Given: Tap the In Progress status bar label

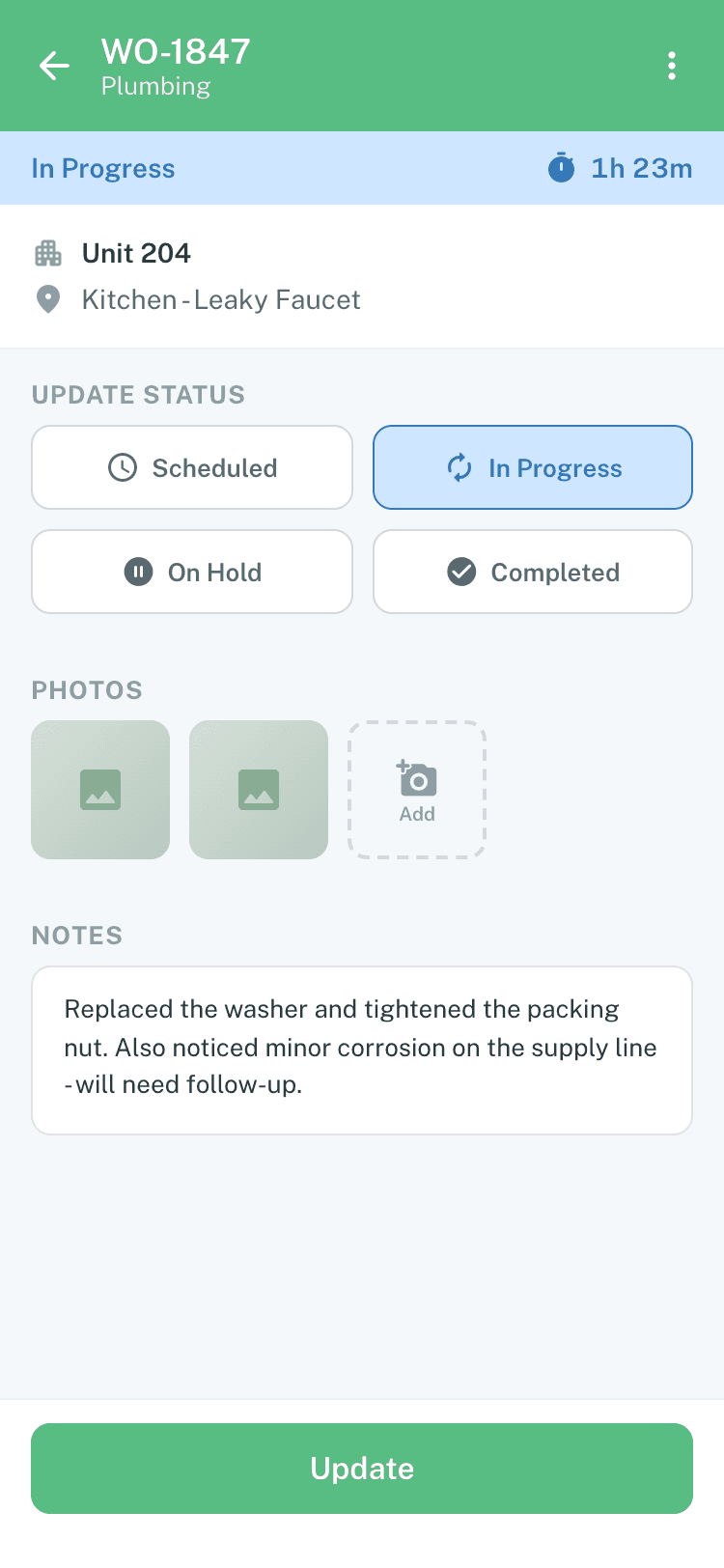Looking at the screenshot, I should (x=103, y=167).
